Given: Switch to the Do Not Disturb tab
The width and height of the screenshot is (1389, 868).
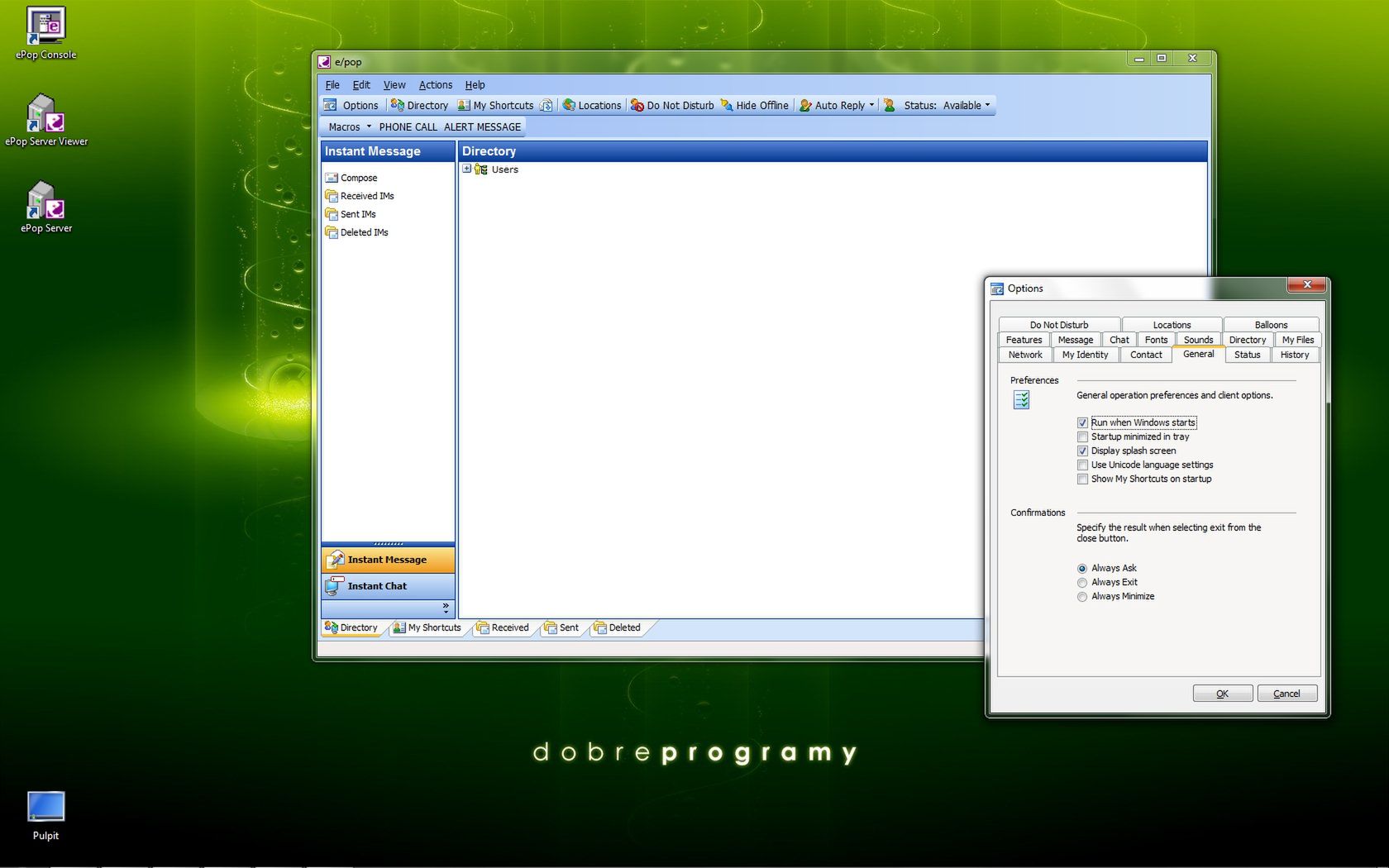Looking at the screenshot, I should click(1059, 325).
